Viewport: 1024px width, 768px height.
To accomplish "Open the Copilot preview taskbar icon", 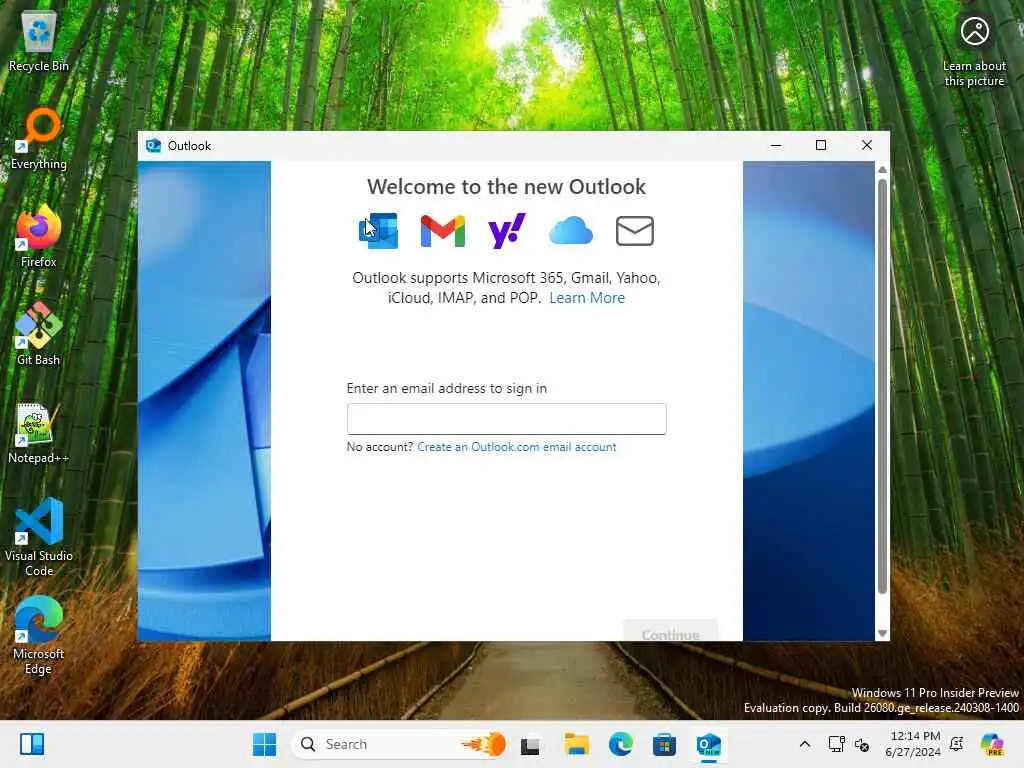I will [x=992, y=744].
